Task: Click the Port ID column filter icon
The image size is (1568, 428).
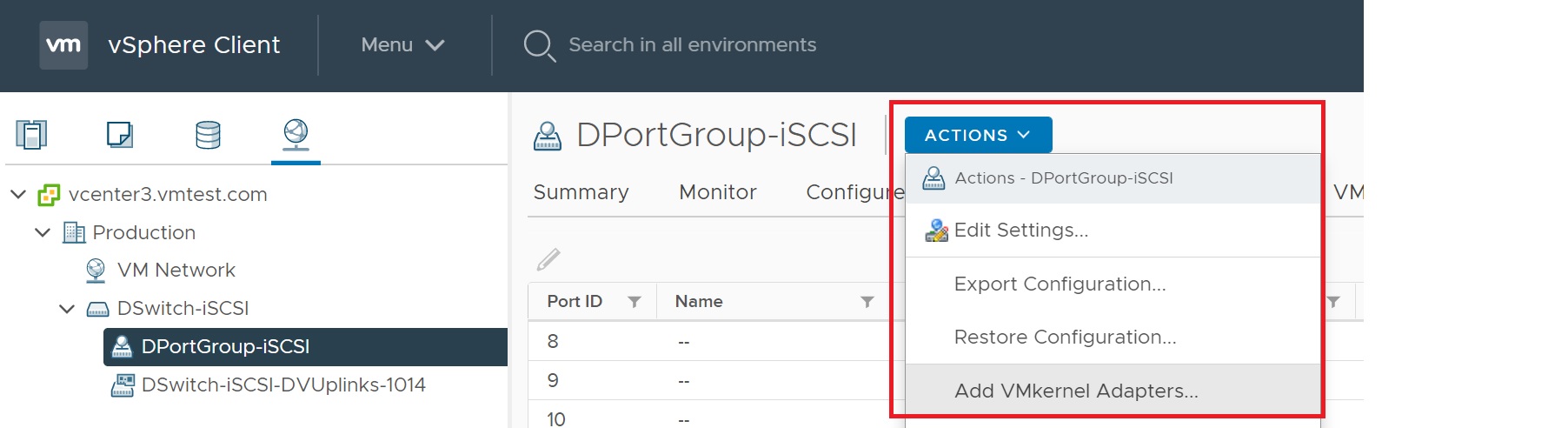Action: (635, 302)
